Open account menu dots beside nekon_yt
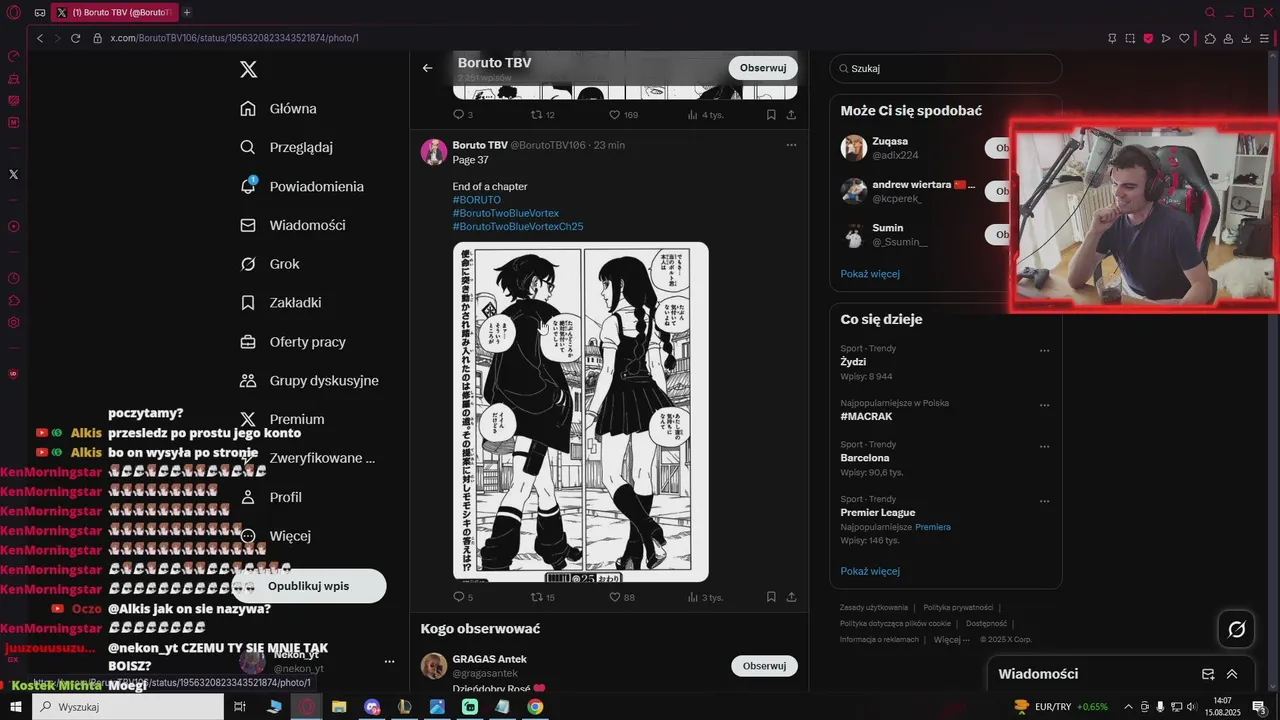Screen dimensions: 1280x720 pyautogui.click(x=389, y=662)
